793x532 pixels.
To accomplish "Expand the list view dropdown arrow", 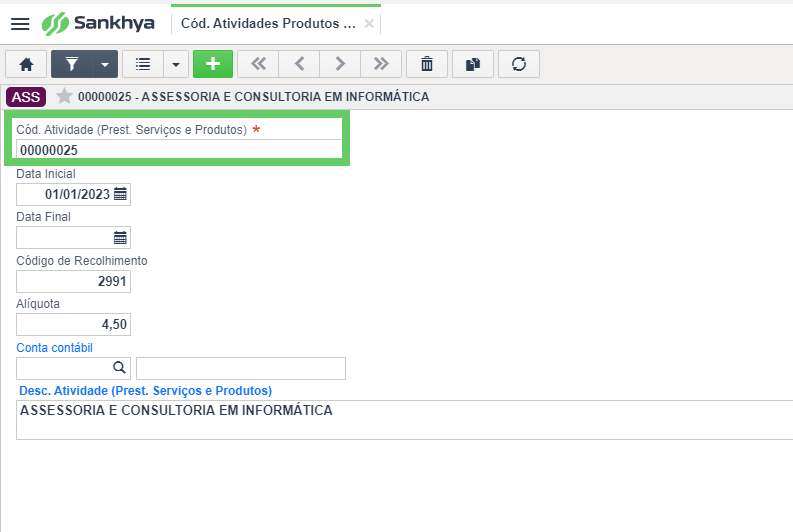I will coord(176,64).
